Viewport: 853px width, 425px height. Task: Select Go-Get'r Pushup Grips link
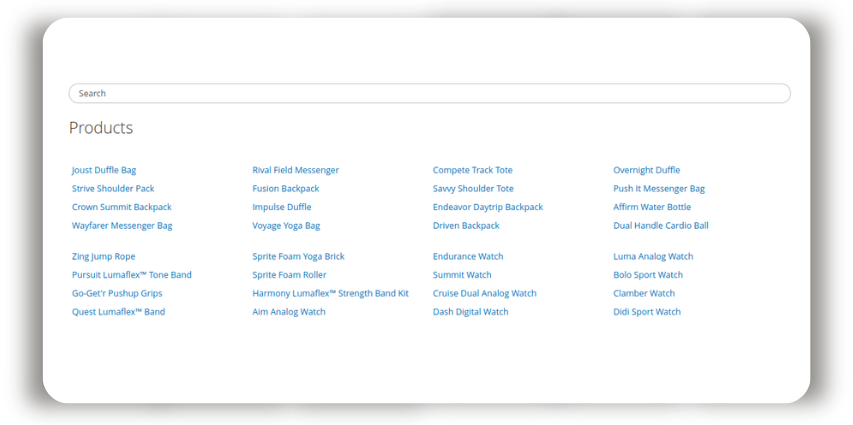pos(117,294)
